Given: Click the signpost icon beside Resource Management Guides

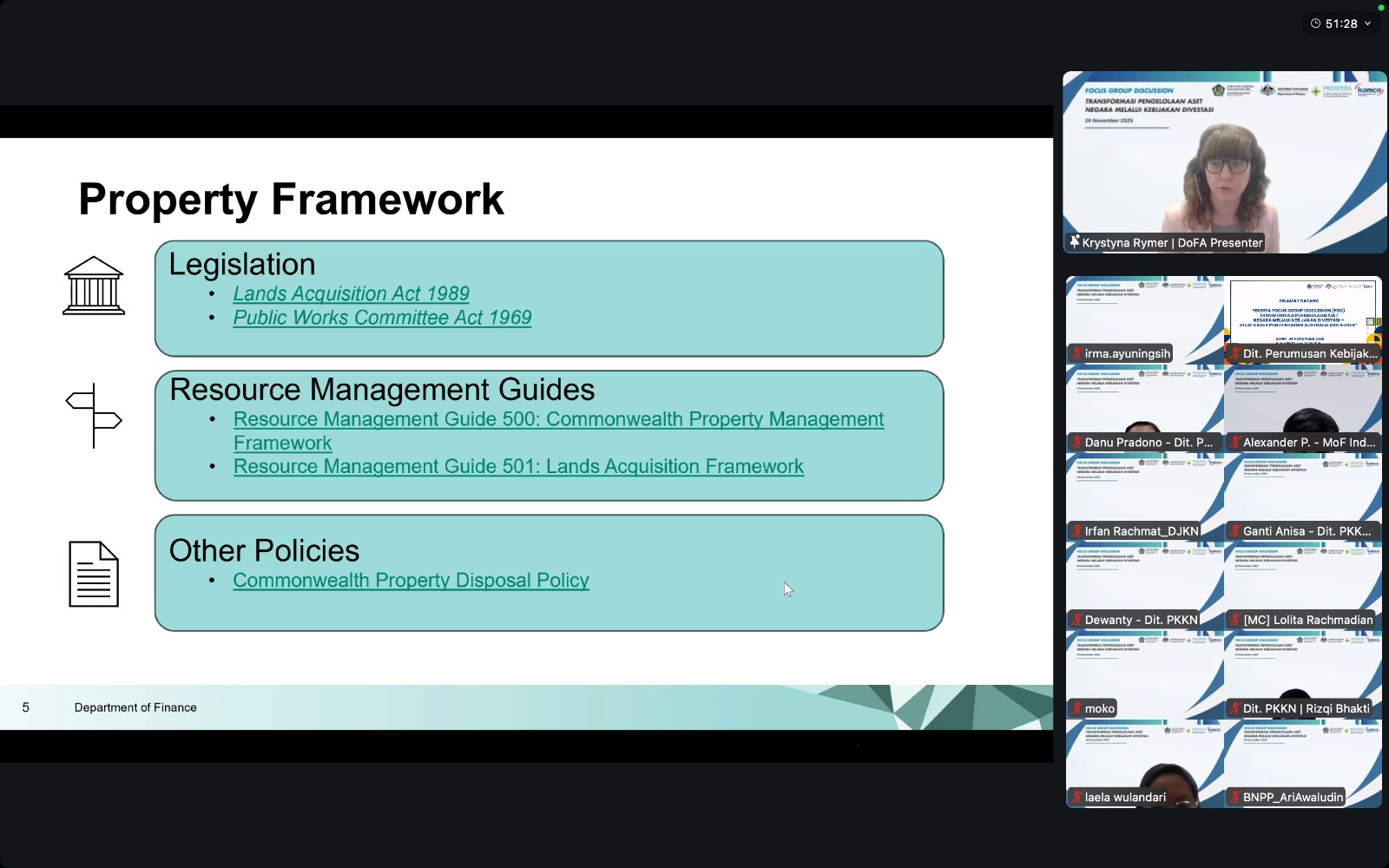Looking at the screenshot, I should (94, 416).
